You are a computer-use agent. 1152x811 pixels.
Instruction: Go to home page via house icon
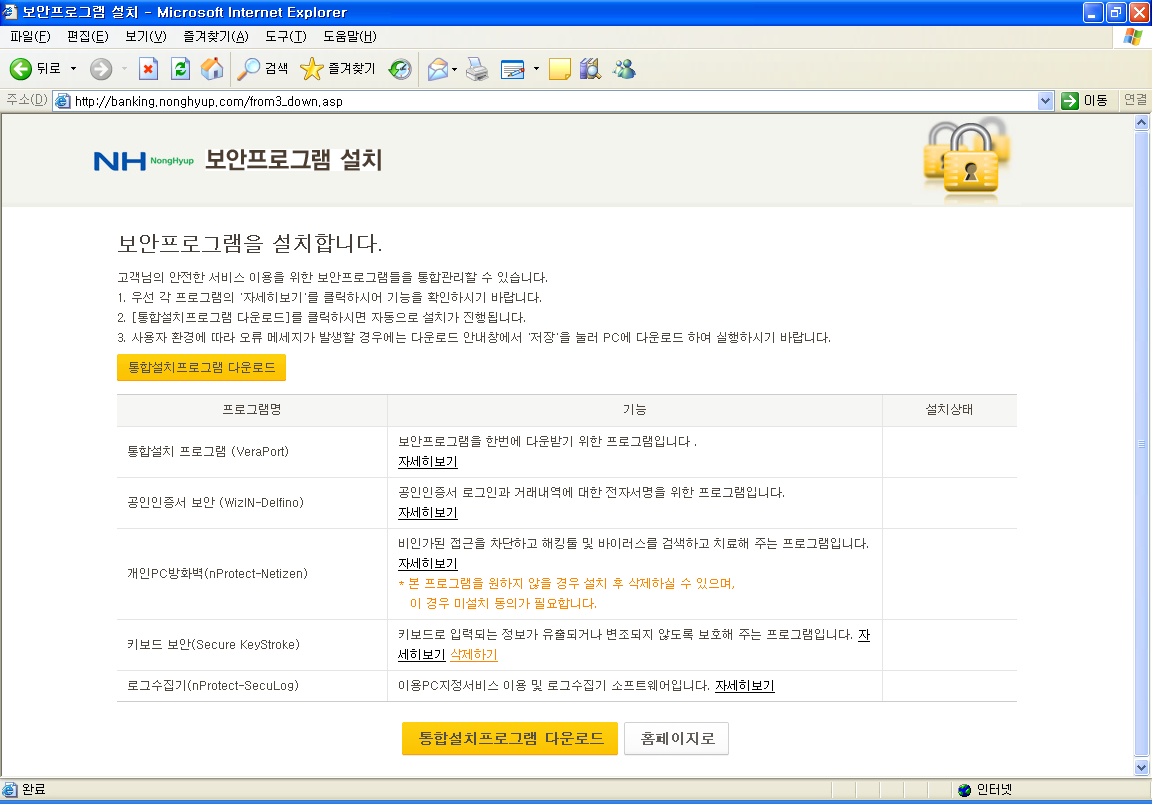(x=212, y=69)
